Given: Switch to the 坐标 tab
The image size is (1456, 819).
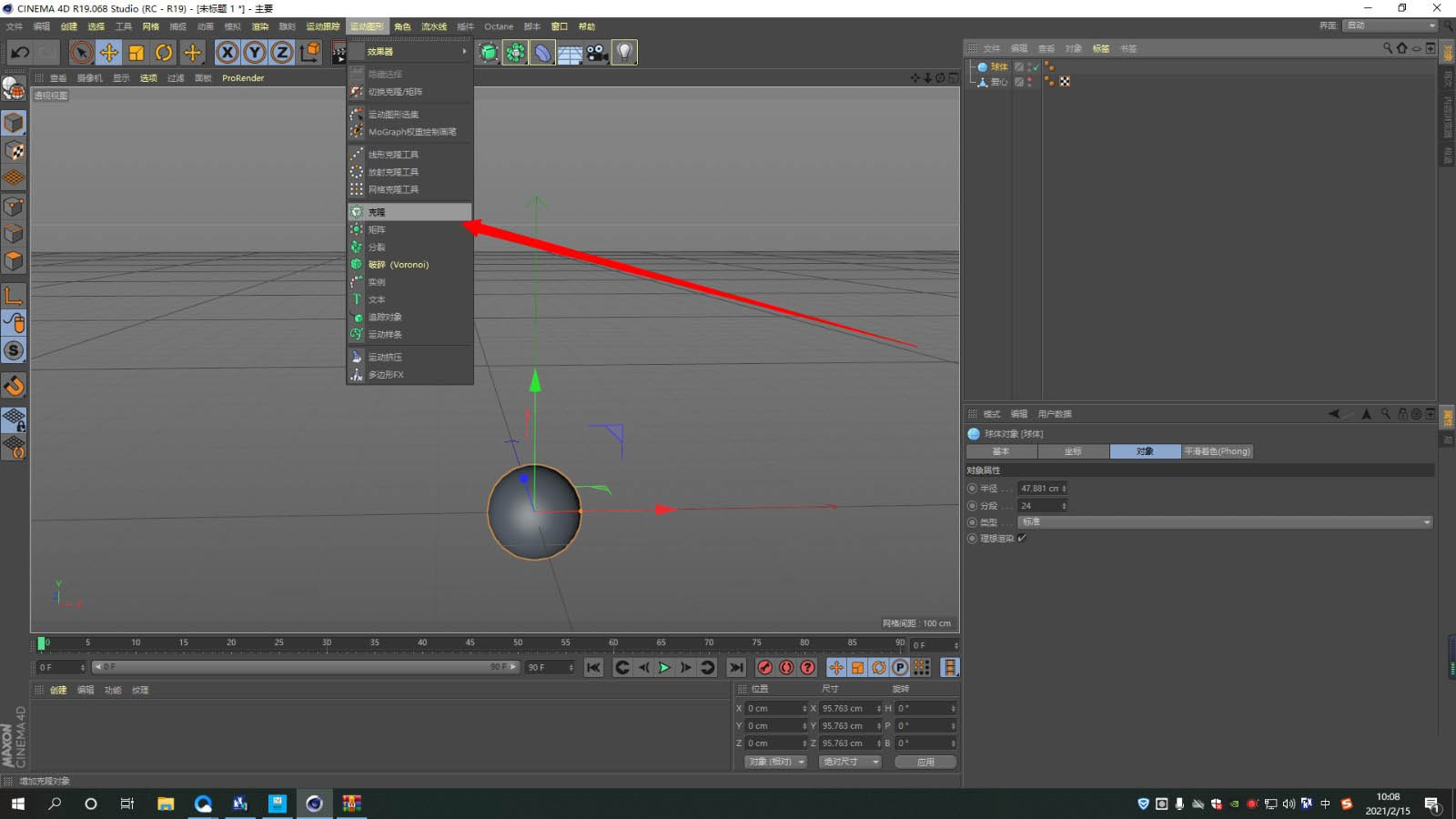Looking at the screenshot, I should [x=1073, y=451].
